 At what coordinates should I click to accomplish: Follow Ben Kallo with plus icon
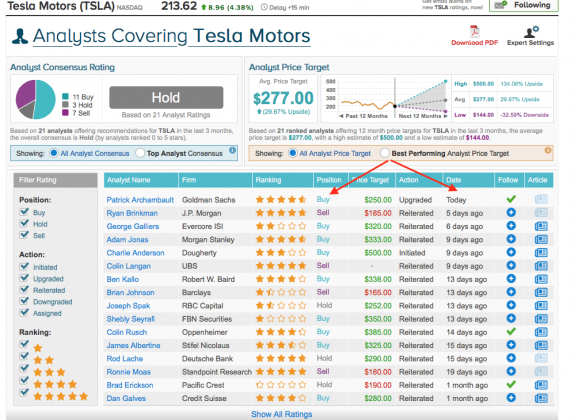point(511,279)
